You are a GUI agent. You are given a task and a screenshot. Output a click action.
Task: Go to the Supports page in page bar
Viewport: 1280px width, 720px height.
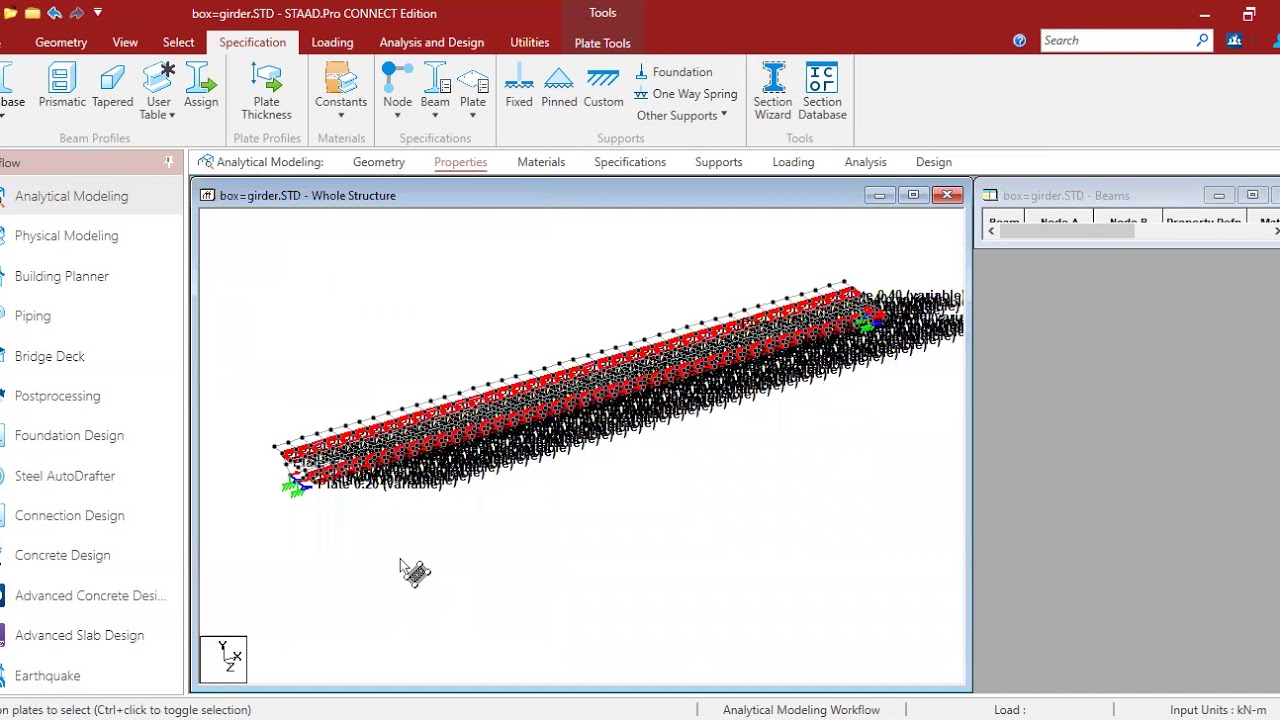click(718, 162)
